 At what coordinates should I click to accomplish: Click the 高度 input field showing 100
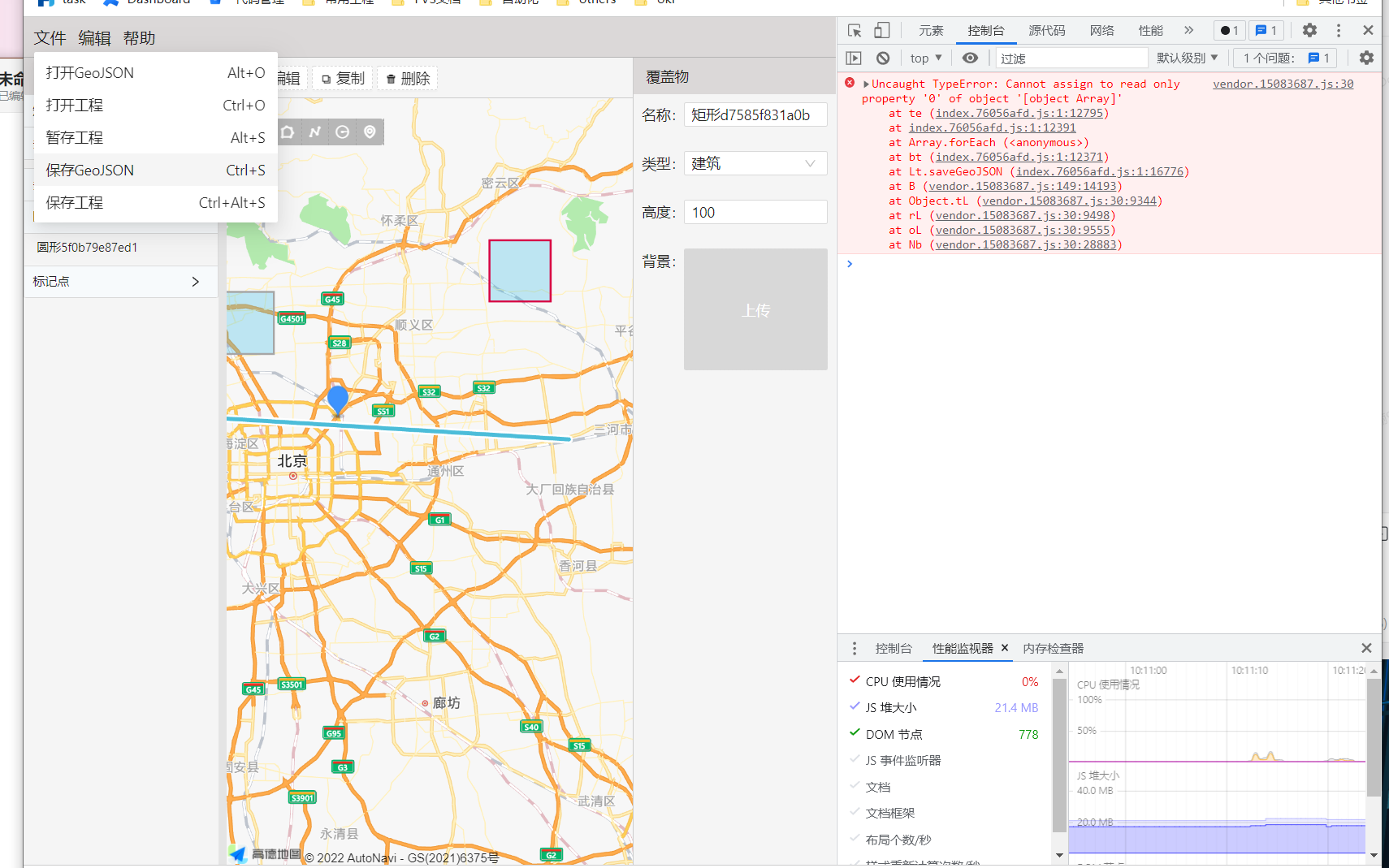pos(755,212)
